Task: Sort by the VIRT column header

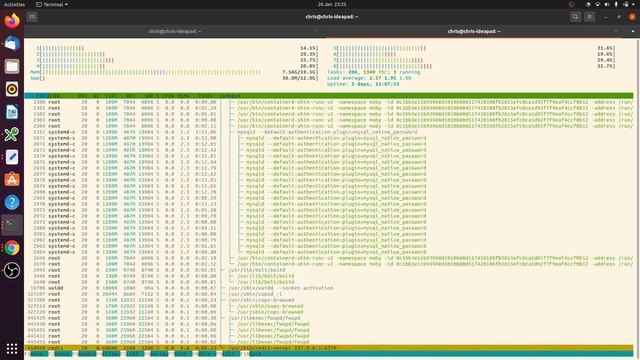Action: click(x=111, y=96)
